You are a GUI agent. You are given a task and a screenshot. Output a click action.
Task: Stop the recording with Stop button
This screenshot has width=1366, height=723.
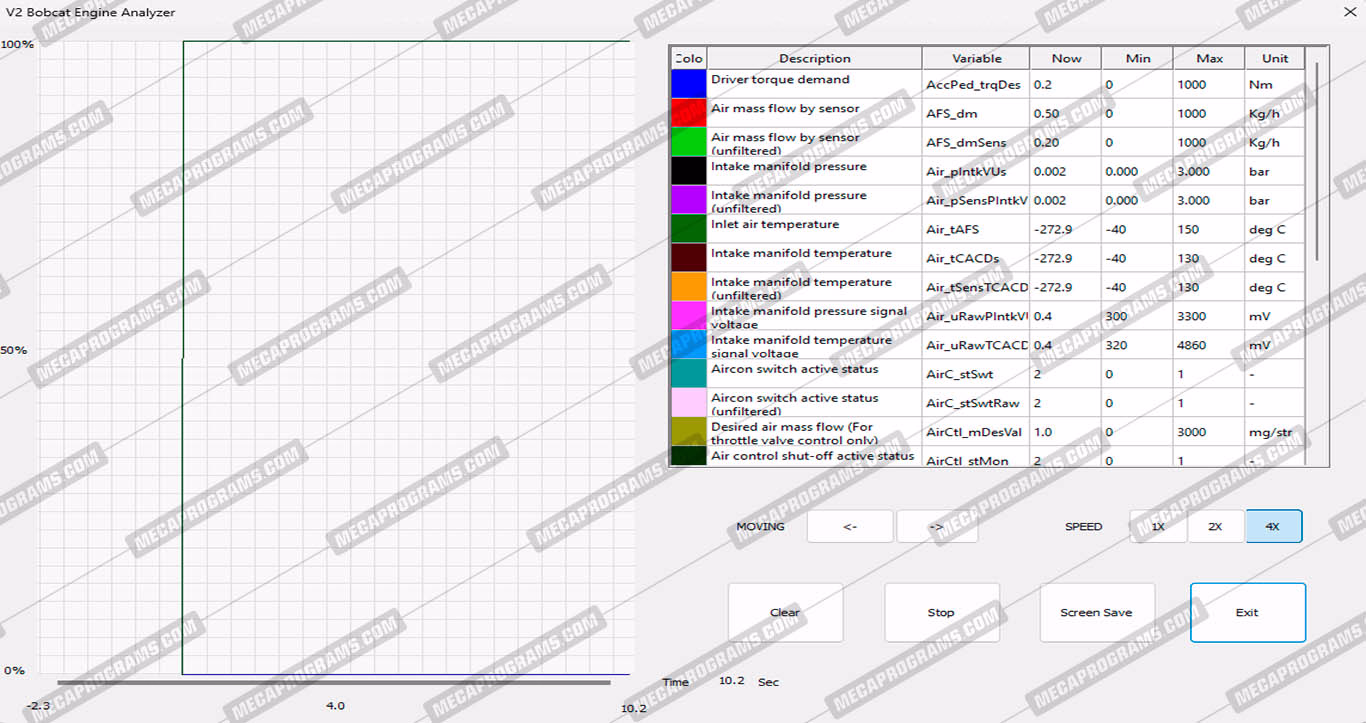941,612
